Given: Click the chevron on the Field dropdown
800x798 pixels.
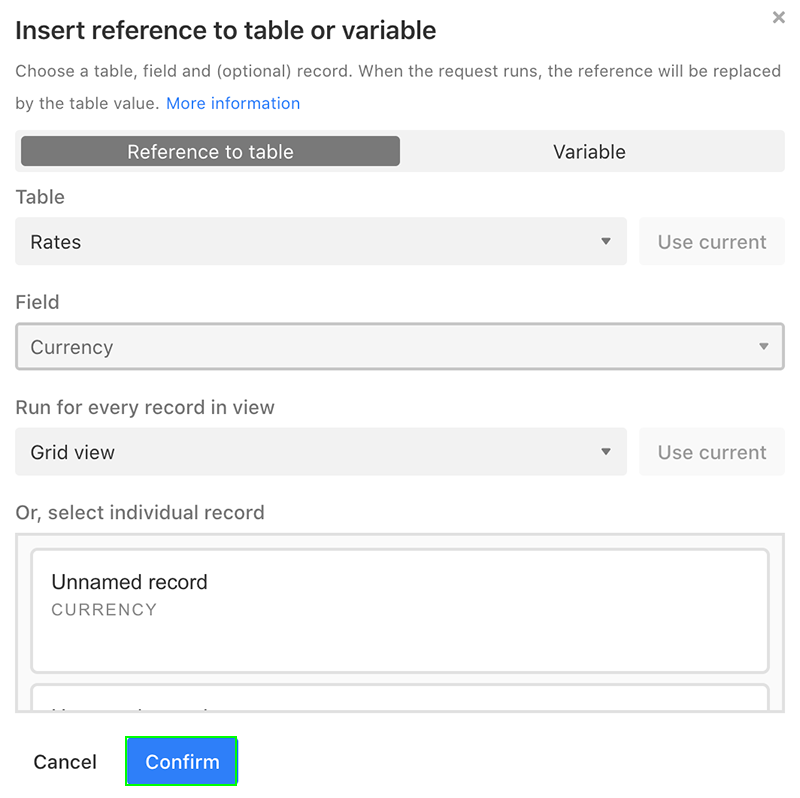Looking at the screenshot, I should pyautogui.click(x=764, y=346).
